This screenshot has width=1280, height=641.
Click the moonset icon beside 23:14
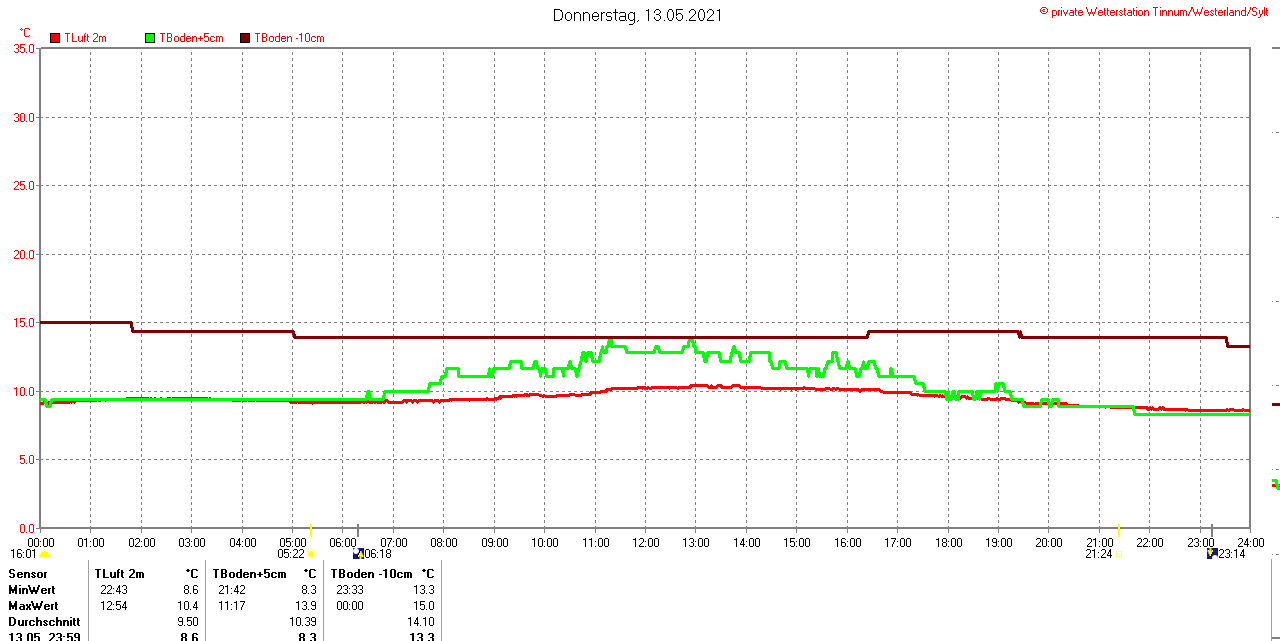(1212, 554)
